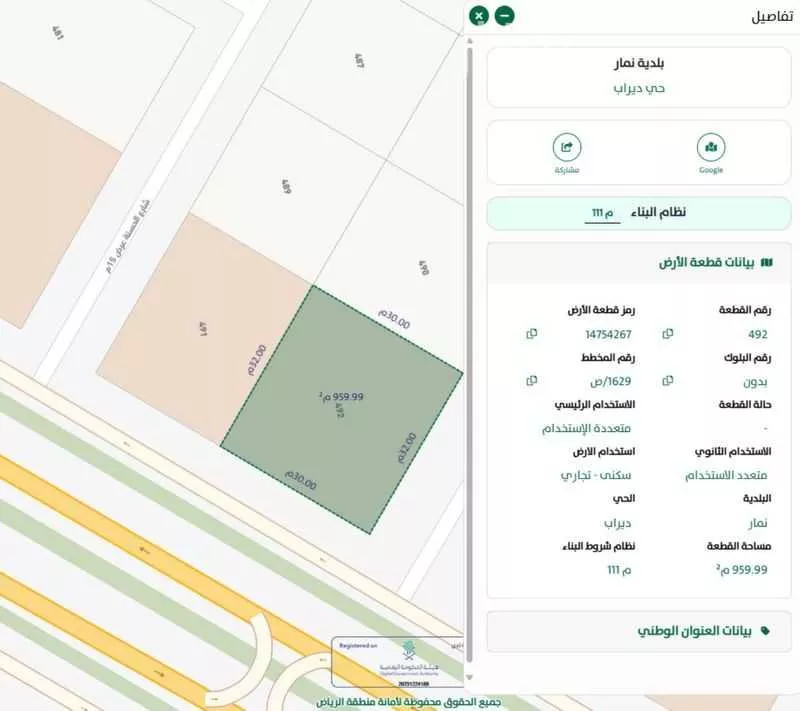The image size is (800, 711).
Task: Click the government authority logo badge
Action: pos(407,649)
